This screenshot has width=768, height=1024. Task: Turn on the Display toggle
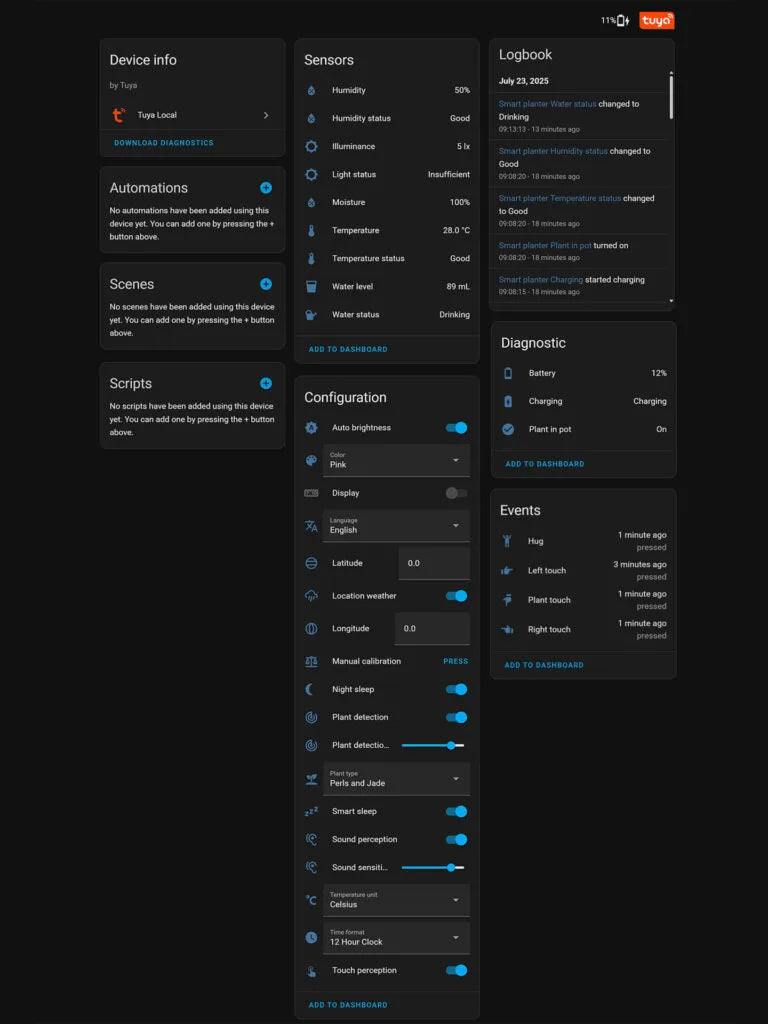coord(456,493)
